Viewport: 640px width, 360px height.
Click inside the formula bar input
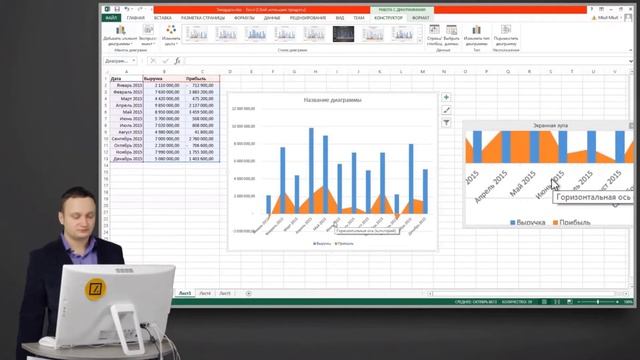(x=406, y=61)
